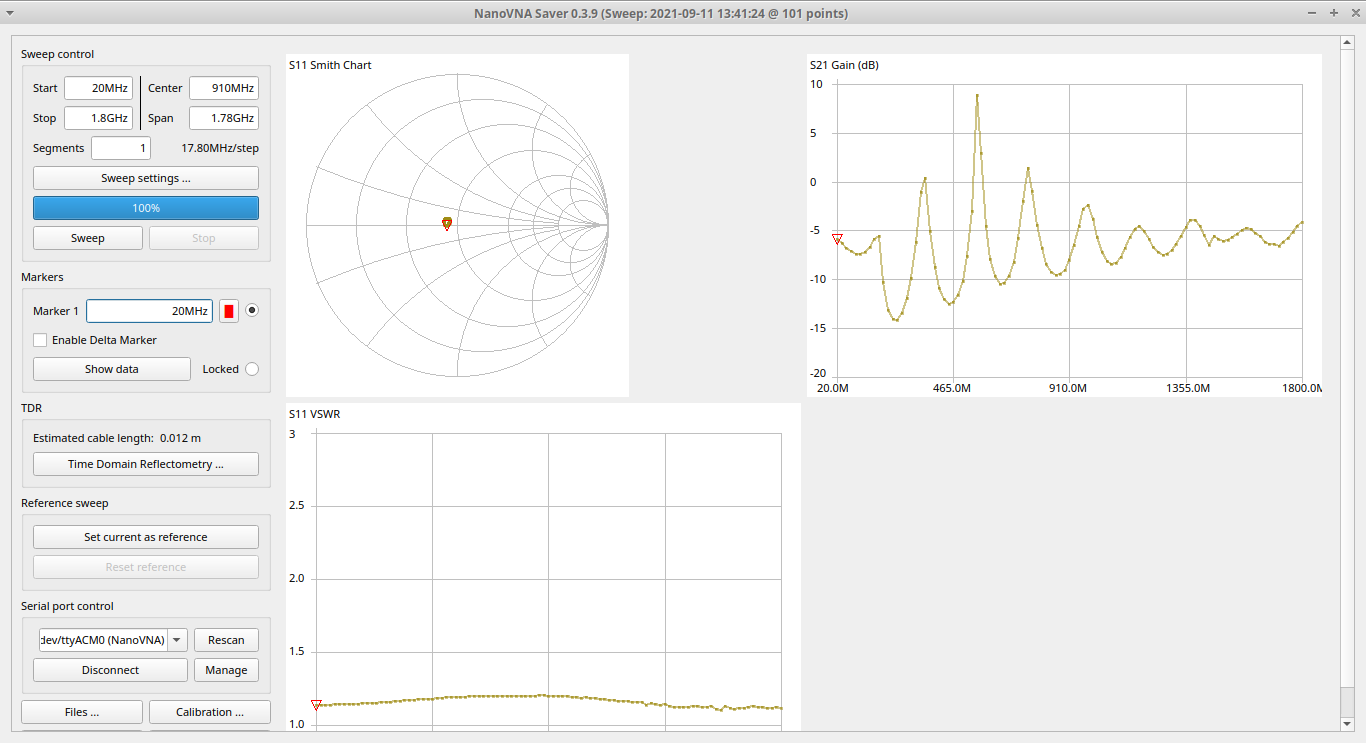The height and width of the screenshot is (743, 1366).
Task: Disconnect from the NanoVNA device
Action: tap(110, 670)
